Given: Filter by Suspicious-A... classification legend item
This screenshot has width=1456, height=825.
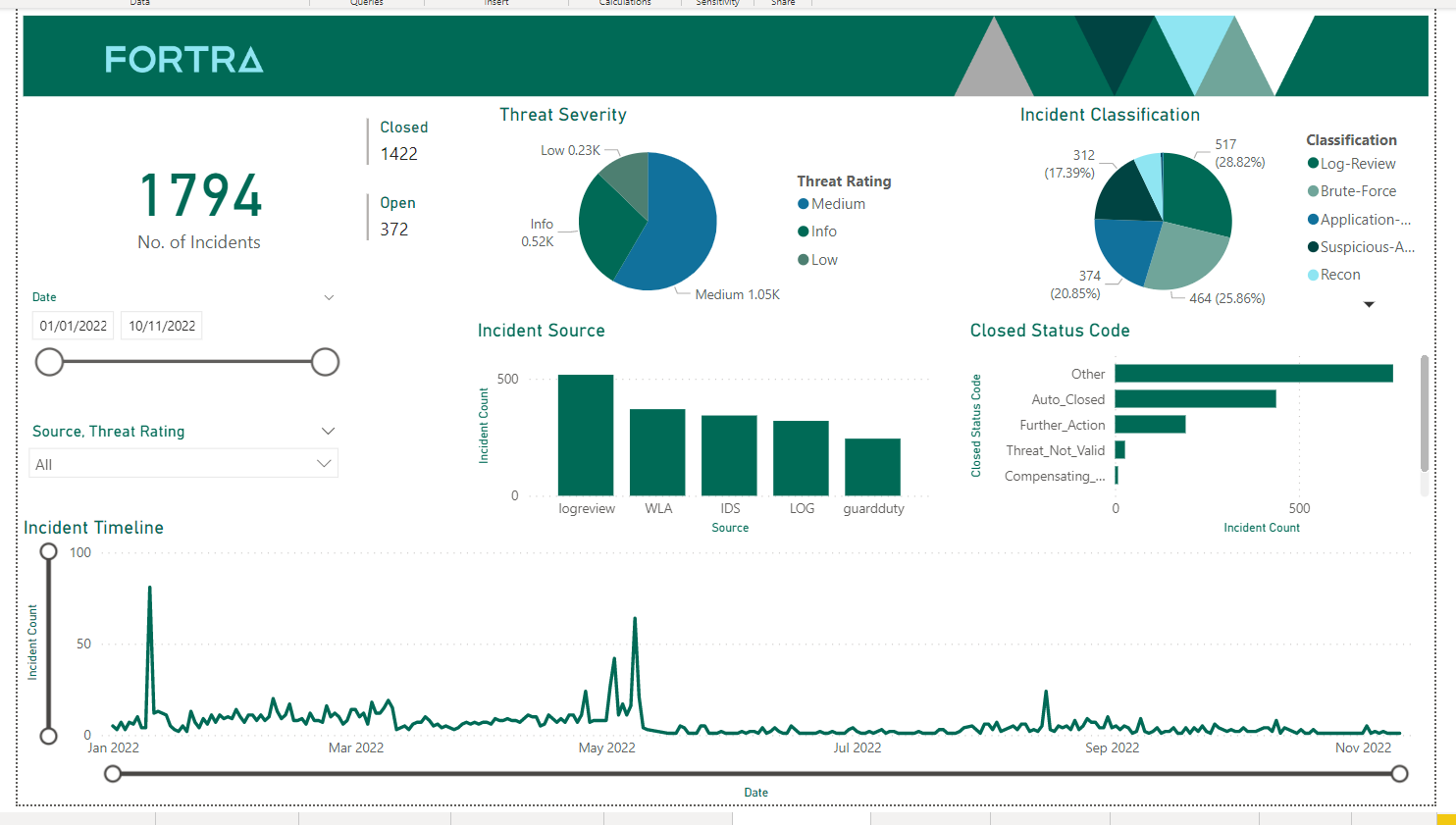Looking at the screenshot, I should pyautogui.click(x=1366, y=247).
